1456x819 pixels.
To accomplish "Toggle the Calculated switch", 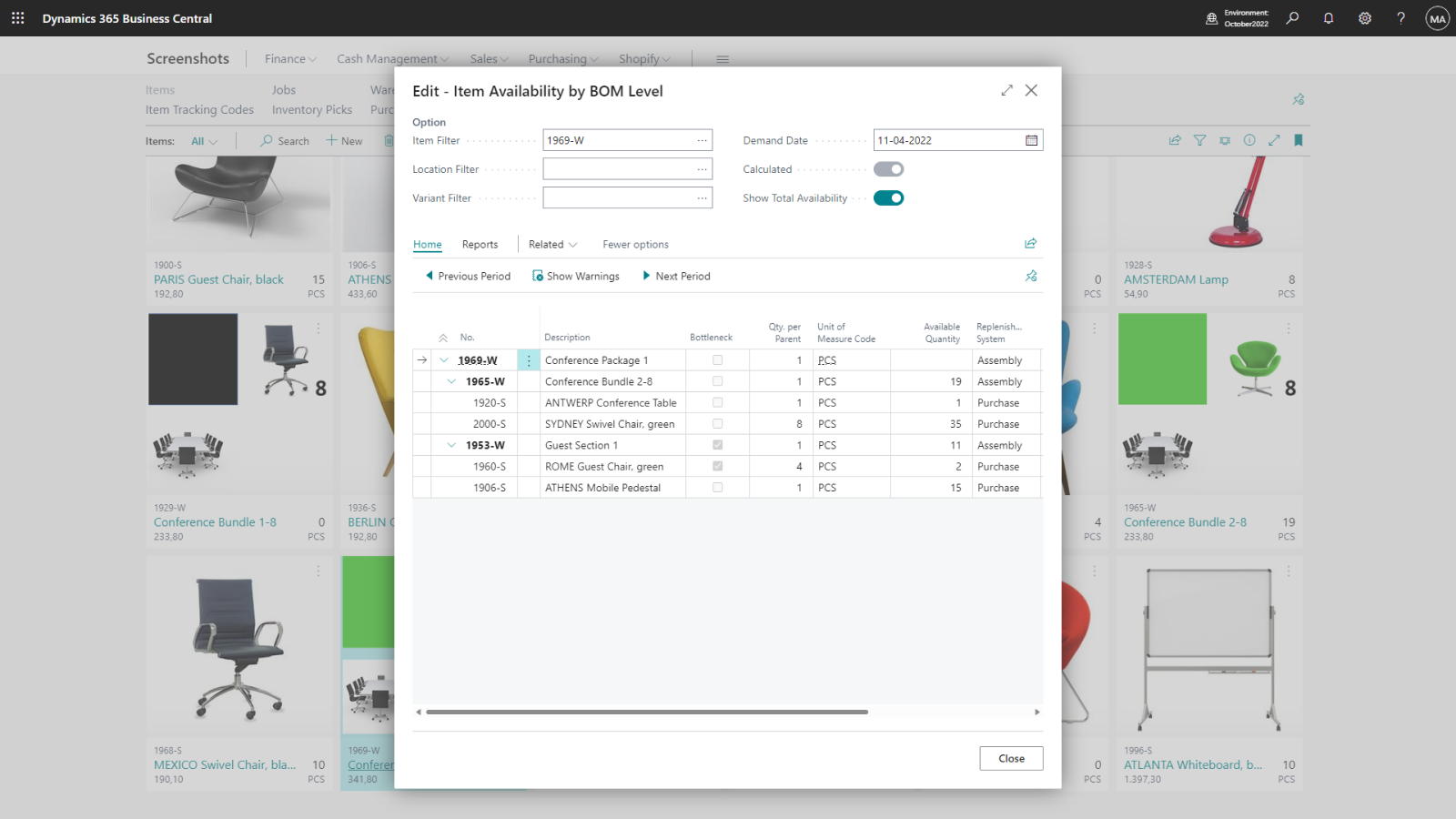I will pyautogui.click(x=888, y=169).
